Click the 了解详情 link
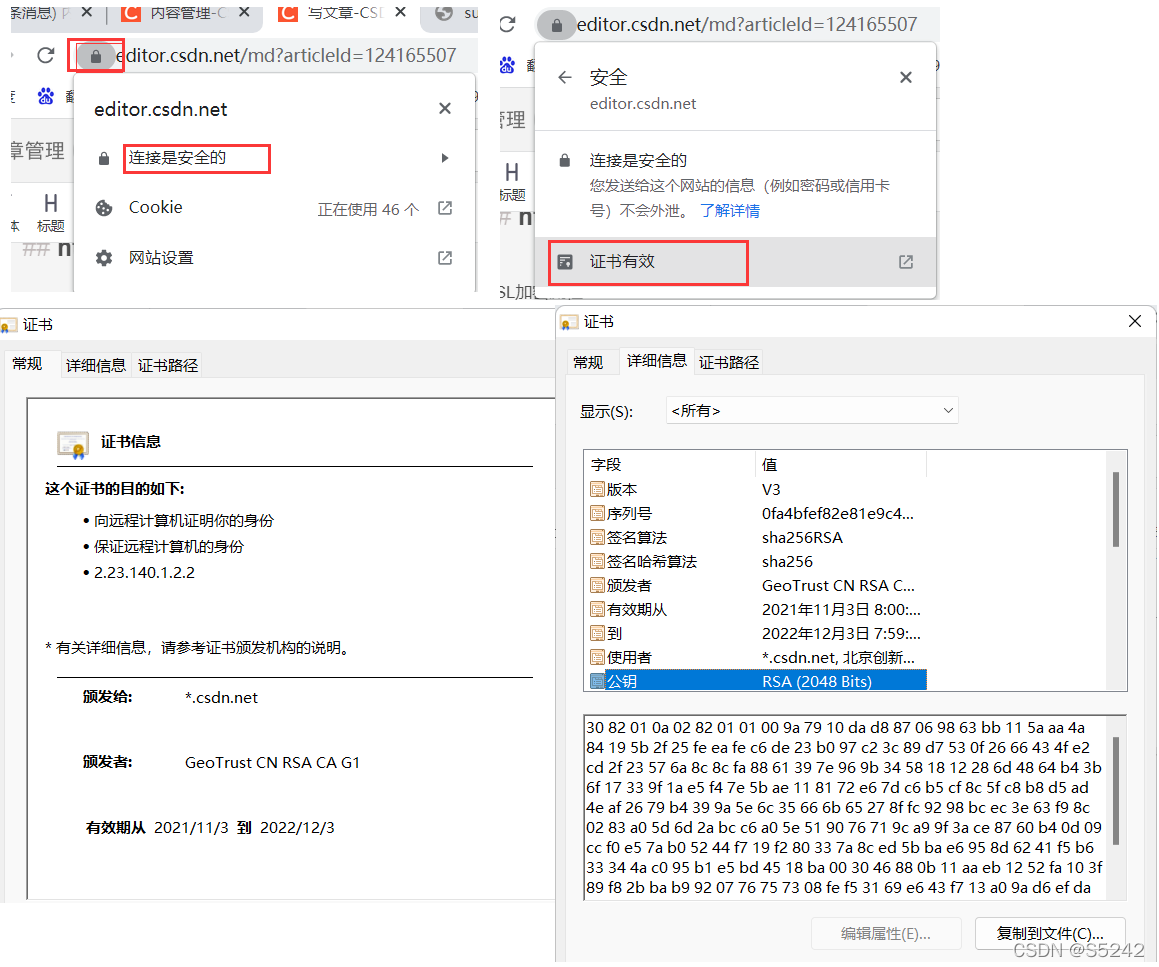 coord(730,211)
